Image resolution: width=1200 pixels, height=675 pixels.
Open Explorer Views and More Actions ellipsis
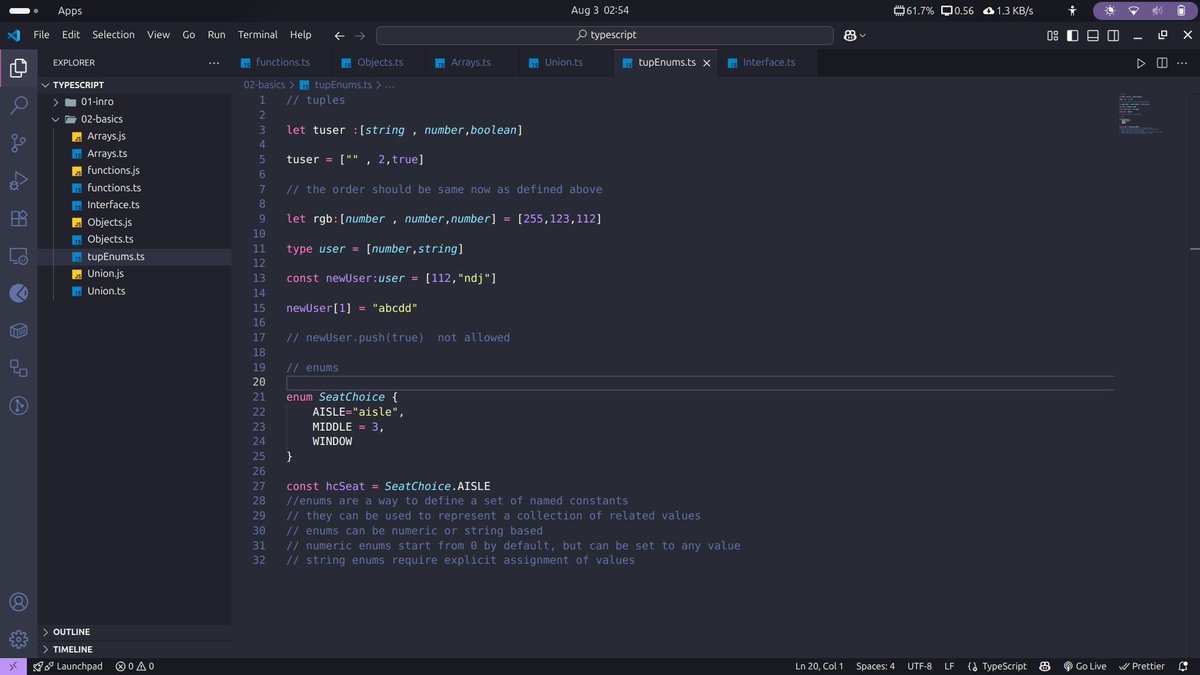(213, 63)
